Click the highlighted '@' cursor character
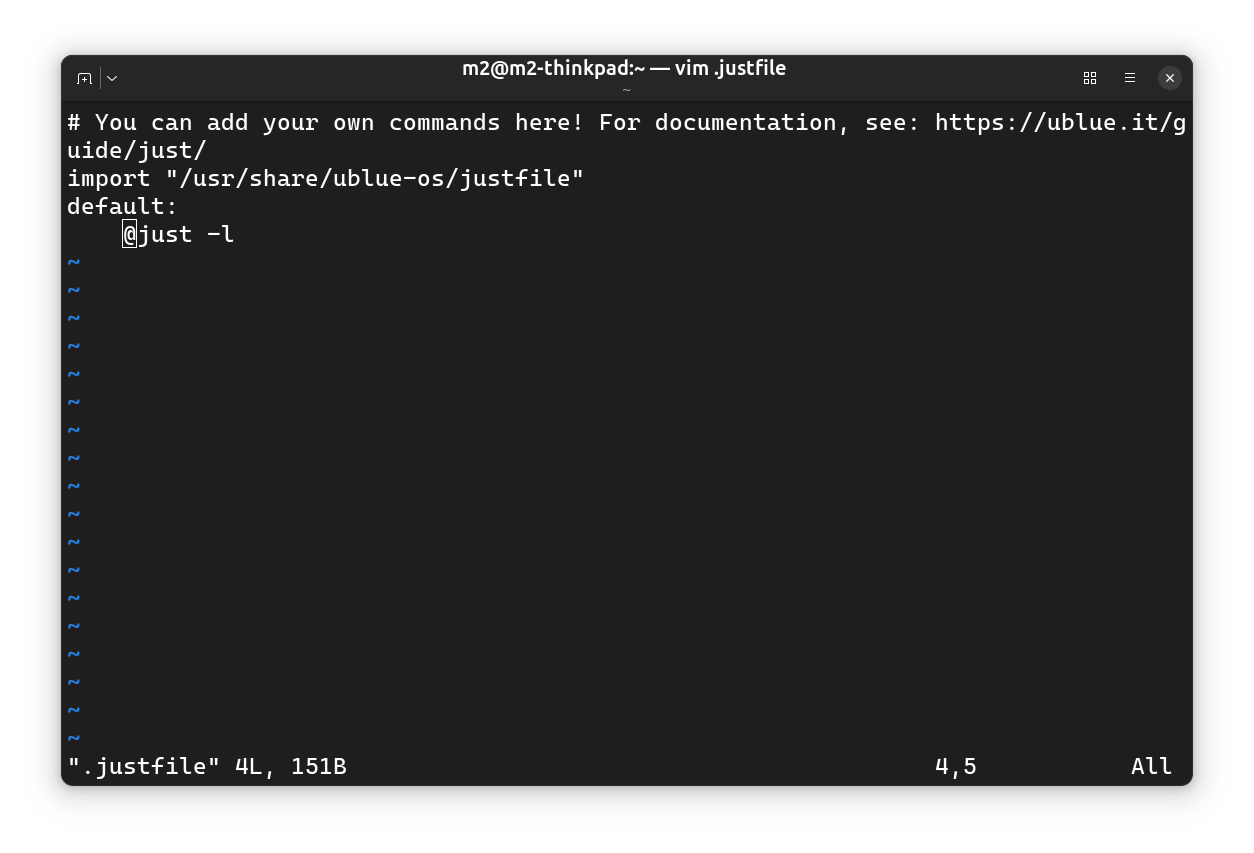This screenshot has width=1254, height=853. (130, 235)
